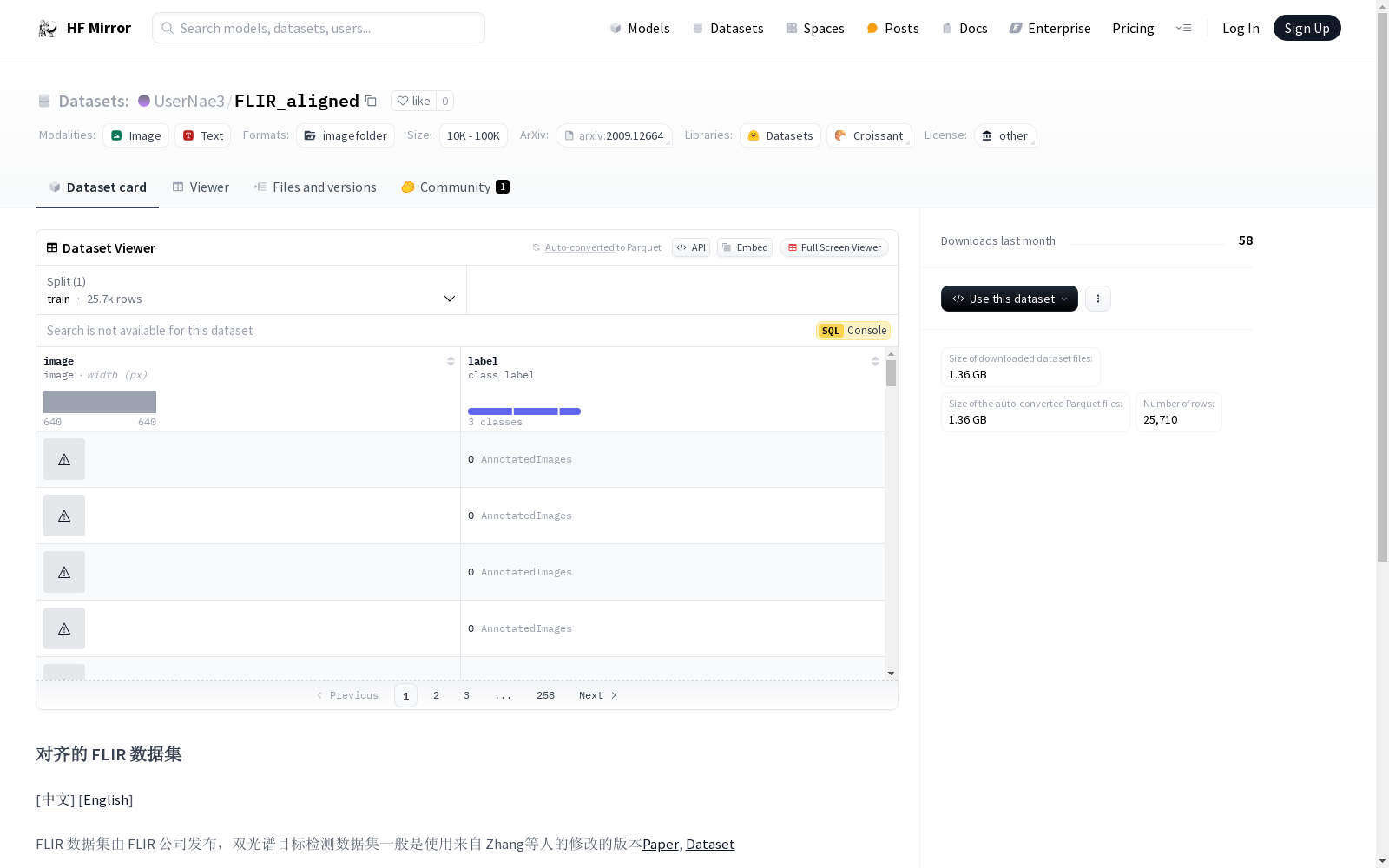Go to page 3 of the dataset
1389x868 pixels.
[466, 695]
